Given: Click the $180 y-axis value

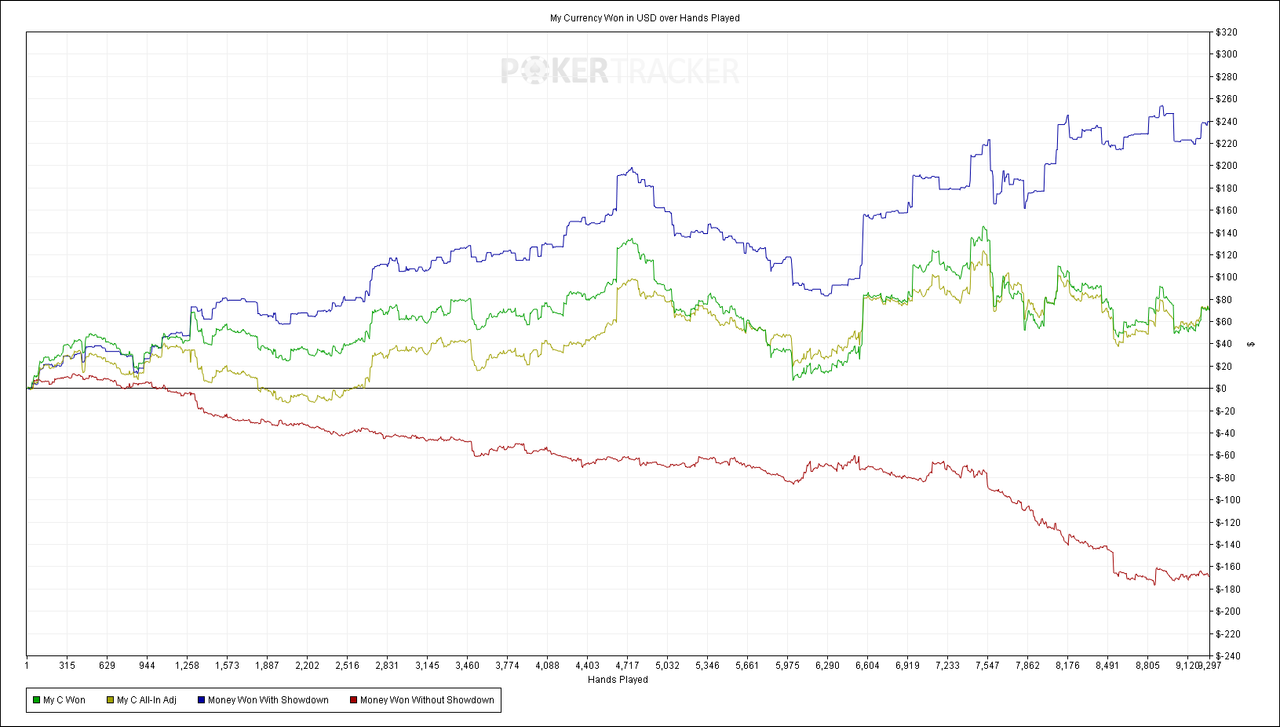Looking at the screenshot, I should pyautogui.click(x=1225, y=188).
